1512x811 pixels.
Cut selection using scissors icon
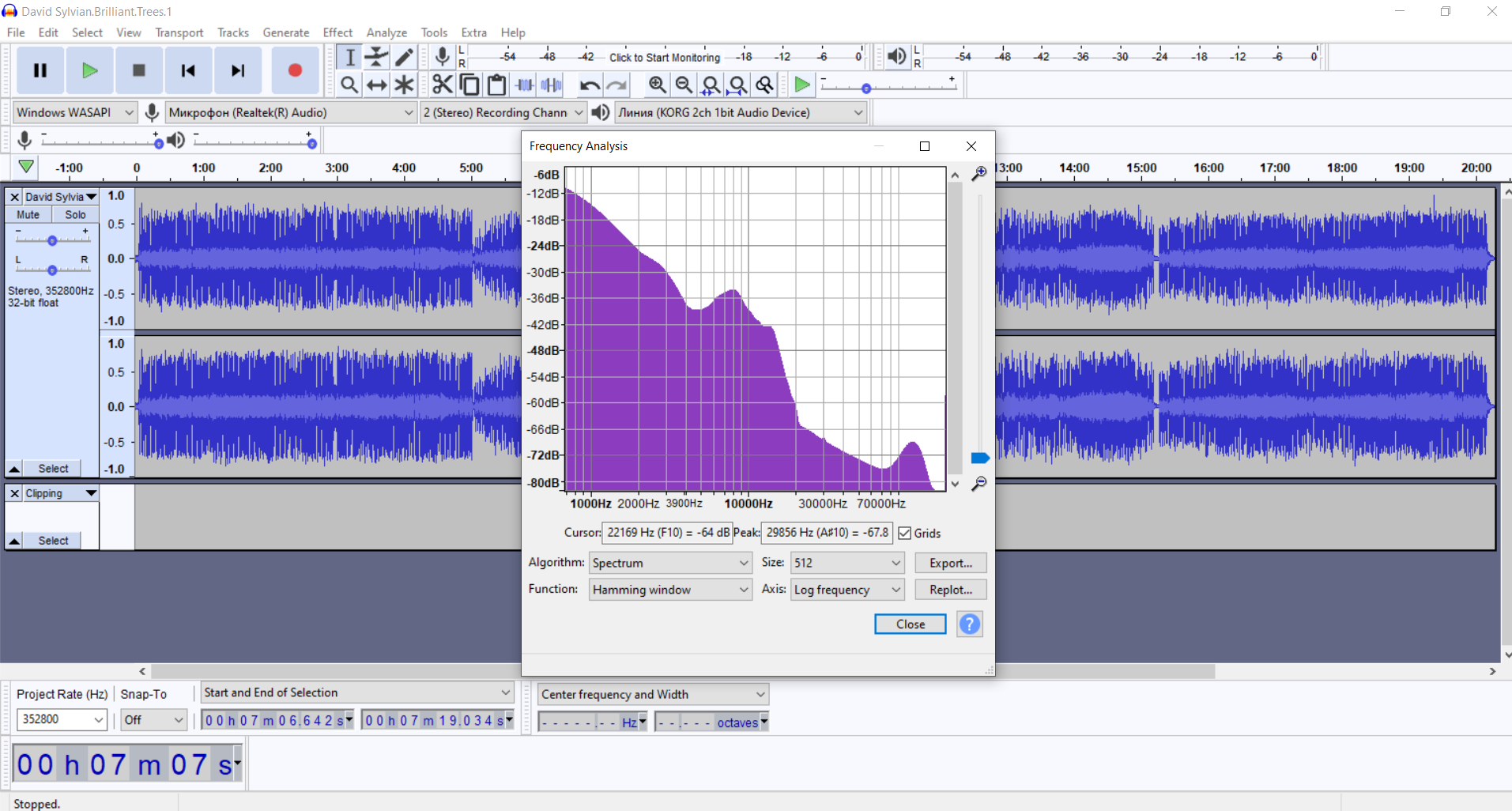pyautogui.click(x=443, y=85)
